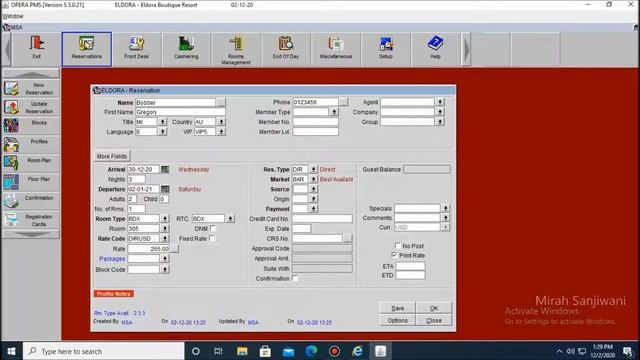This screenshot has height=360, width=640.
Task: Open the Windows Start menu
Action: [11, 351]
